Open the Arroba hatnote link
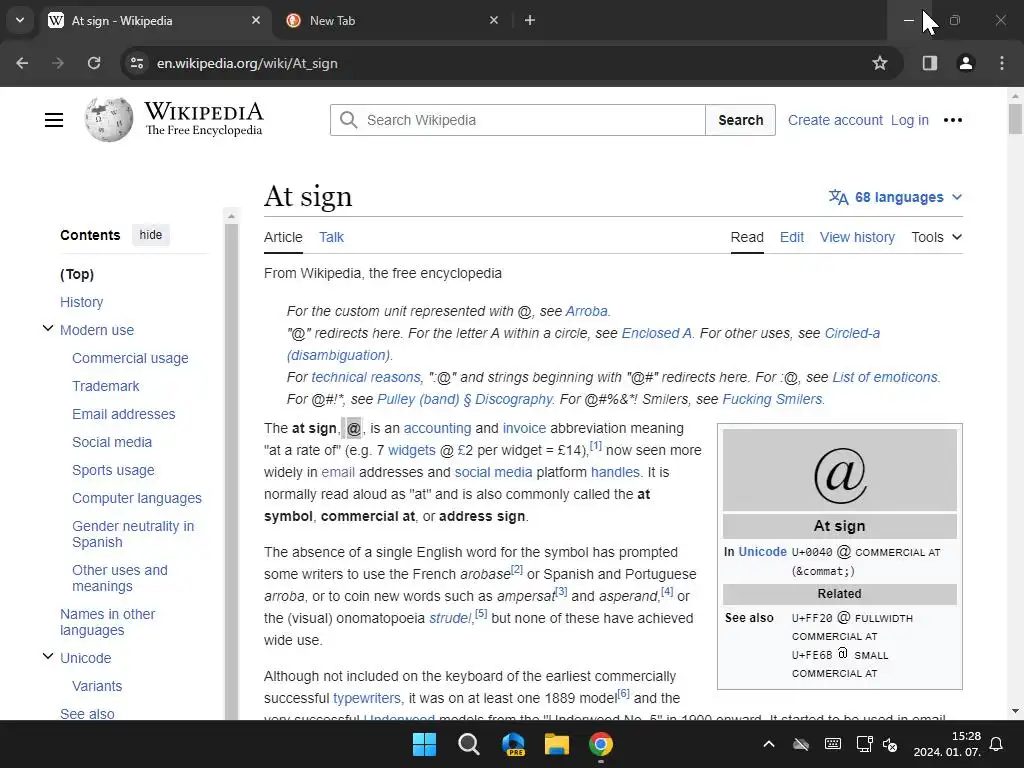This screenshot has height=768, width=1024. click(586, 311)
